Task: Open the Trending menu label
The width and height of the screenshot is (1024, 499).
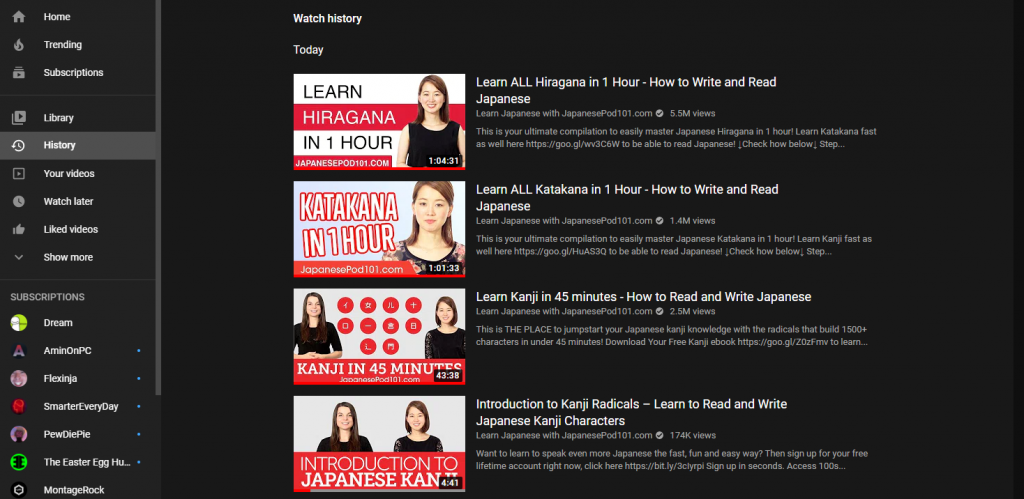Action: point(63,45)
